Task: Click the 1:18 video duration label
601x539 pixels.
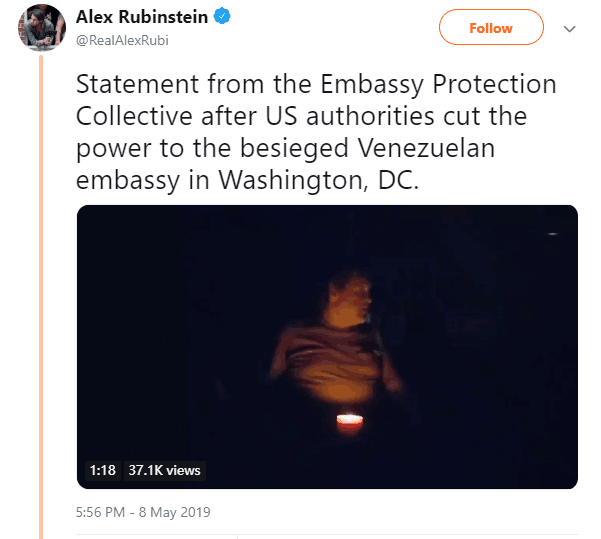Action: click(x=103, y=470)
